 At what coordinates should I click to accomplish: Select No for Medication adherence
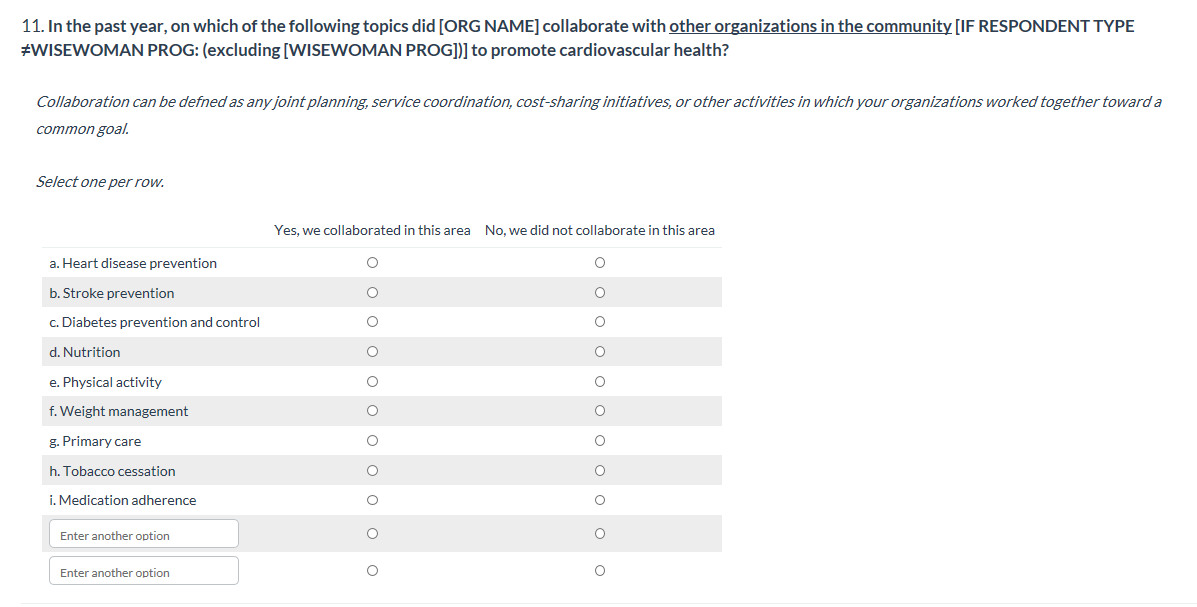pyautogui.click(x=599, y=500)
